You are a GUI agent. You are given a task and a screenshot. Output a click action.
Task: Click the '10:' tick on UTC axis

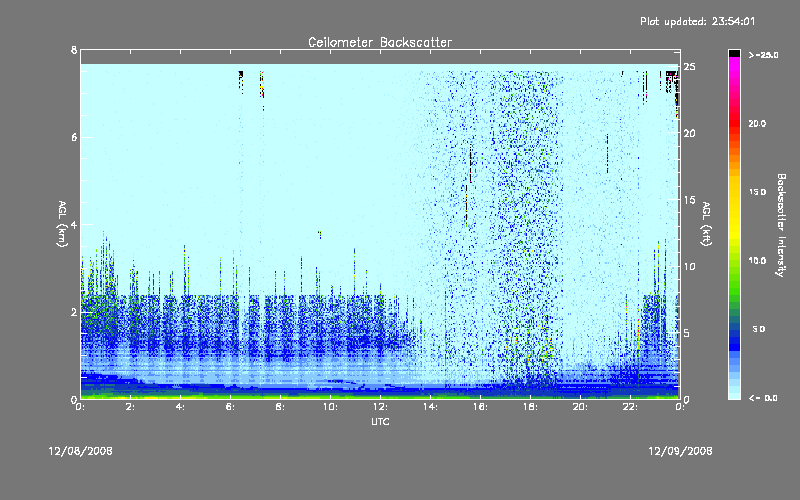click(x=331, y=407)
